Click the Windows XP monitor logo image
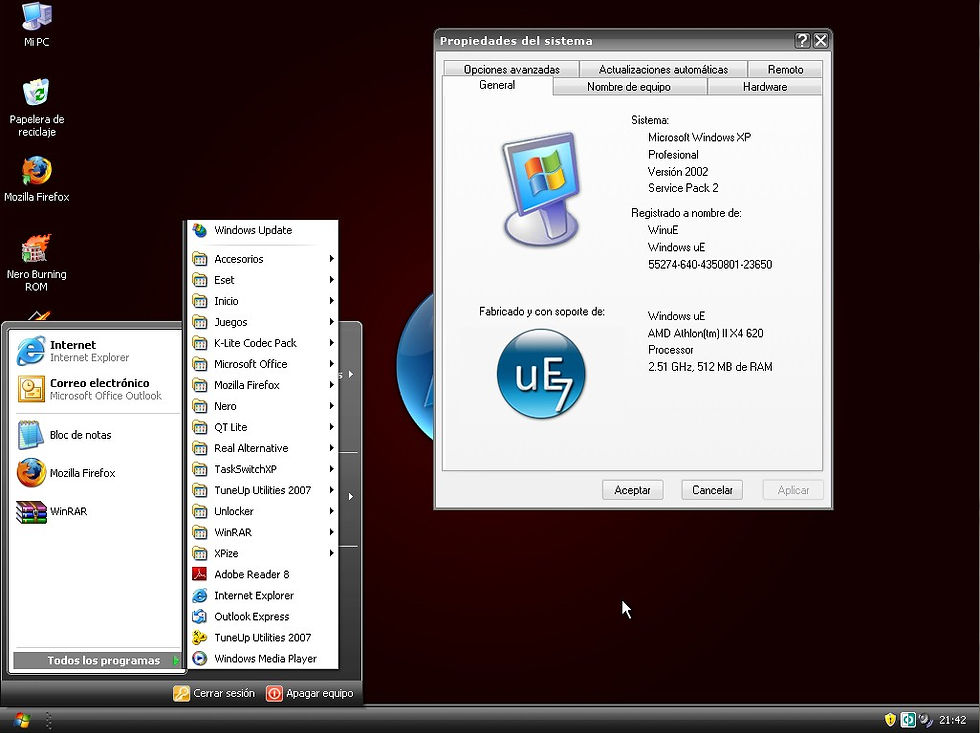Image resolution: width=980 pixels, height=733 pixels. (x=541, y=187)
